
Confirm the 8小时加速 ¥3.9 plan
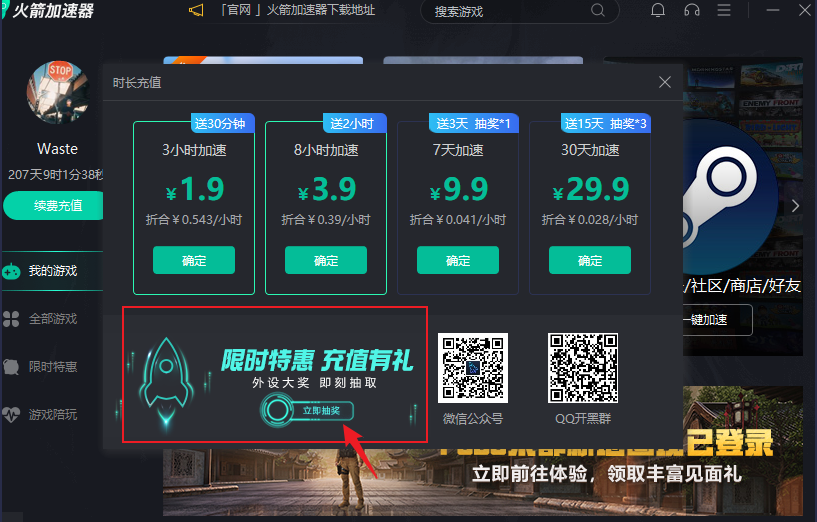[326, 260]
